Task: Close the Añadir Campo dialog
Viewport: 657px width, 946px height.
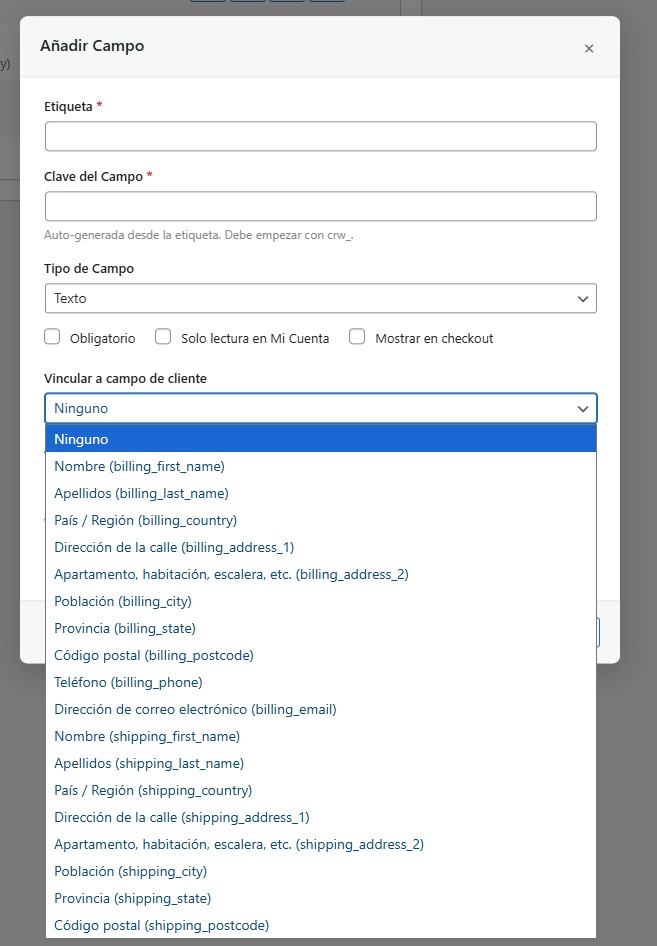Action: pyautogui.click(x=589, y=48)
